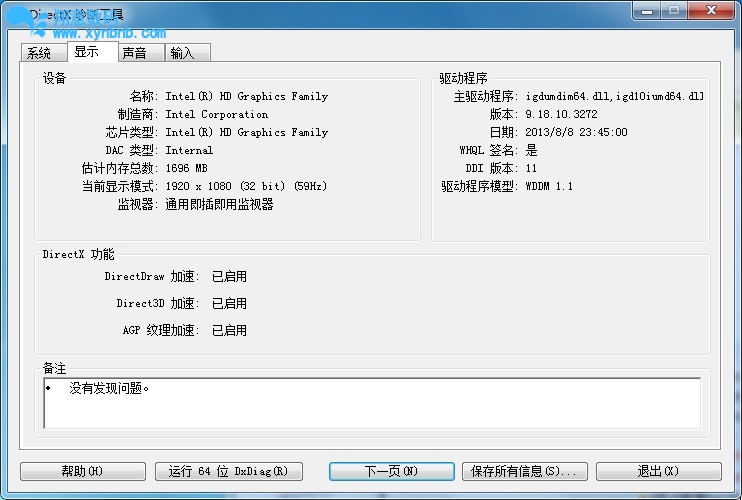
Task: Click the note 没有发现问题。
Action: [109, 388]
